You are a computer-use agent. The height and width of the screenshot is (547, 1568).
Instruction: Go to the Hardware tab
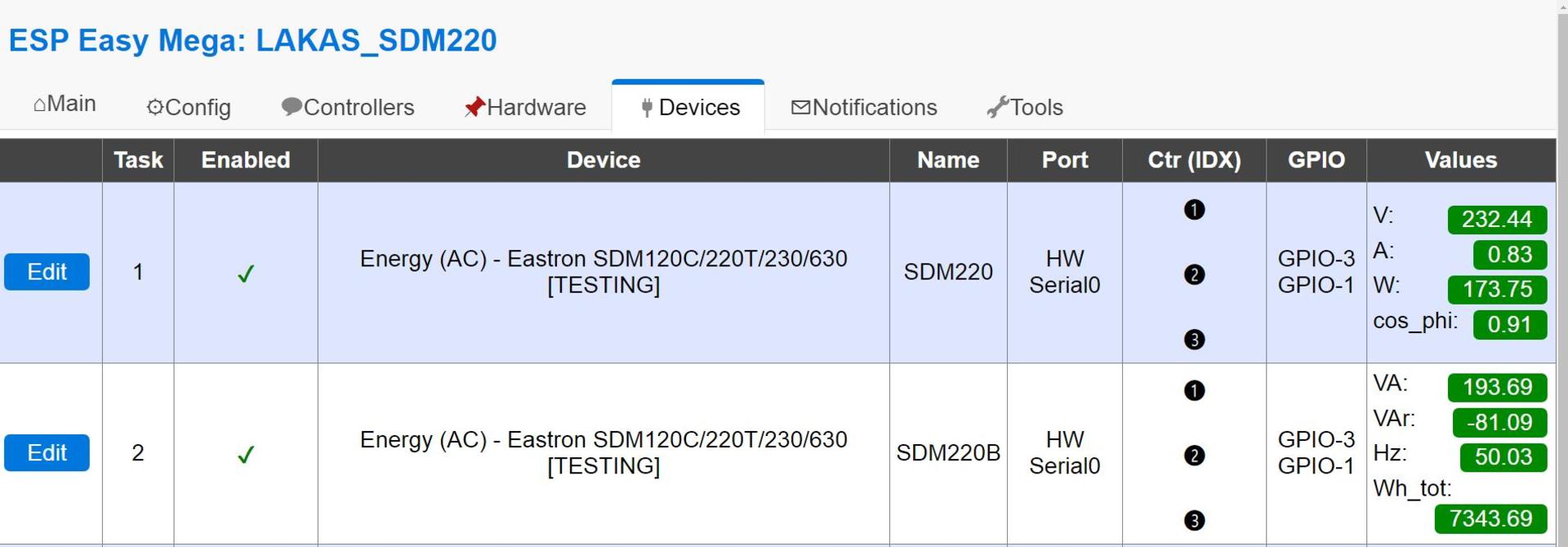525,108
